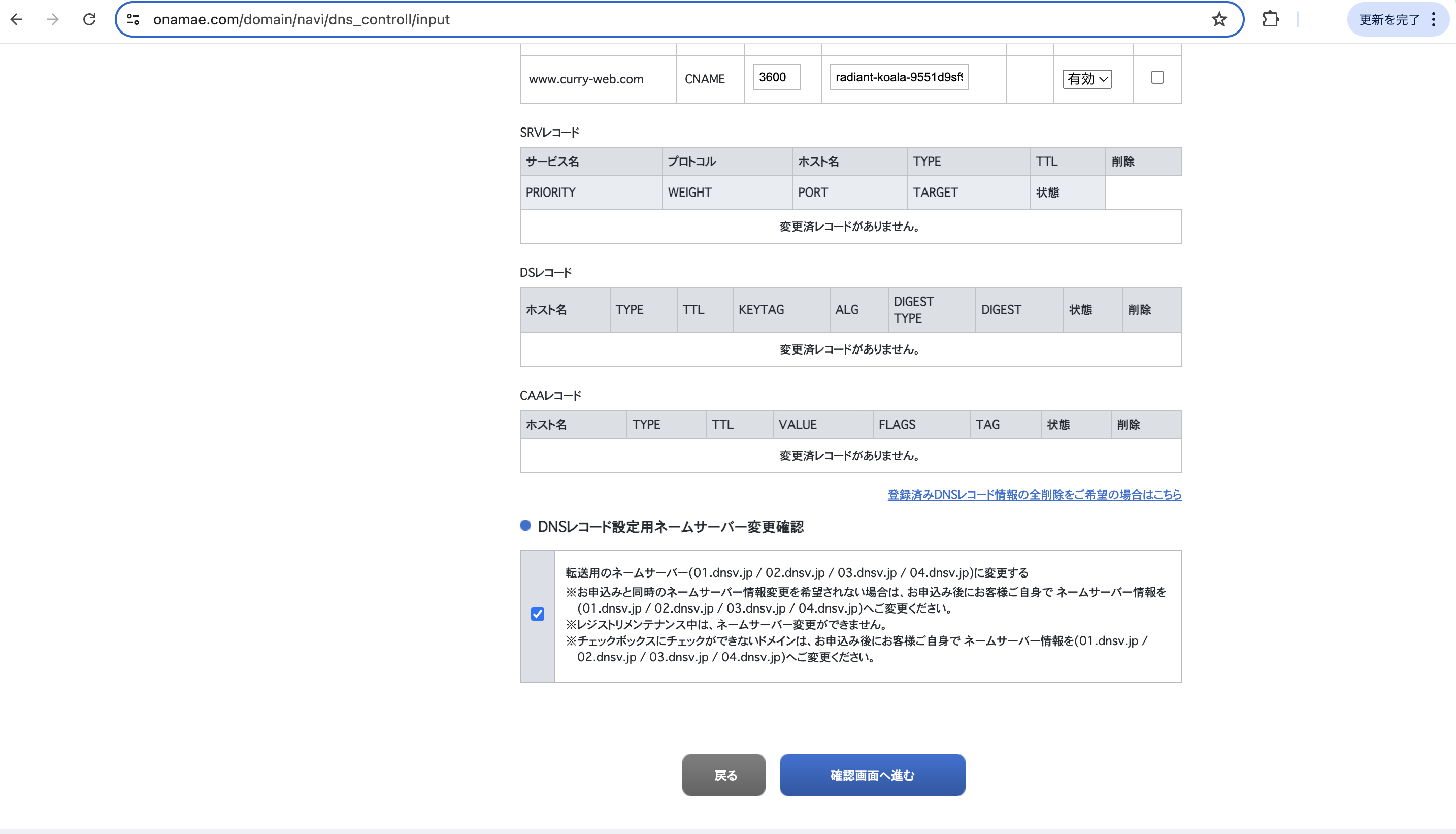Uncheck the nameserver change confirmation checkbox

point(537,614)
